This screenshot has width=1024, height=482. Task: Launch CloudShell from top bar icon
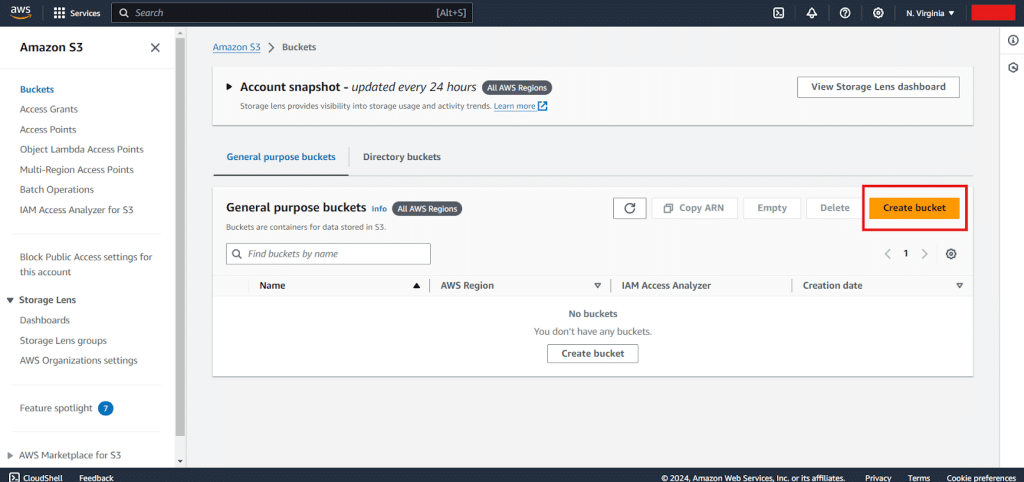(x=778, y=13)
